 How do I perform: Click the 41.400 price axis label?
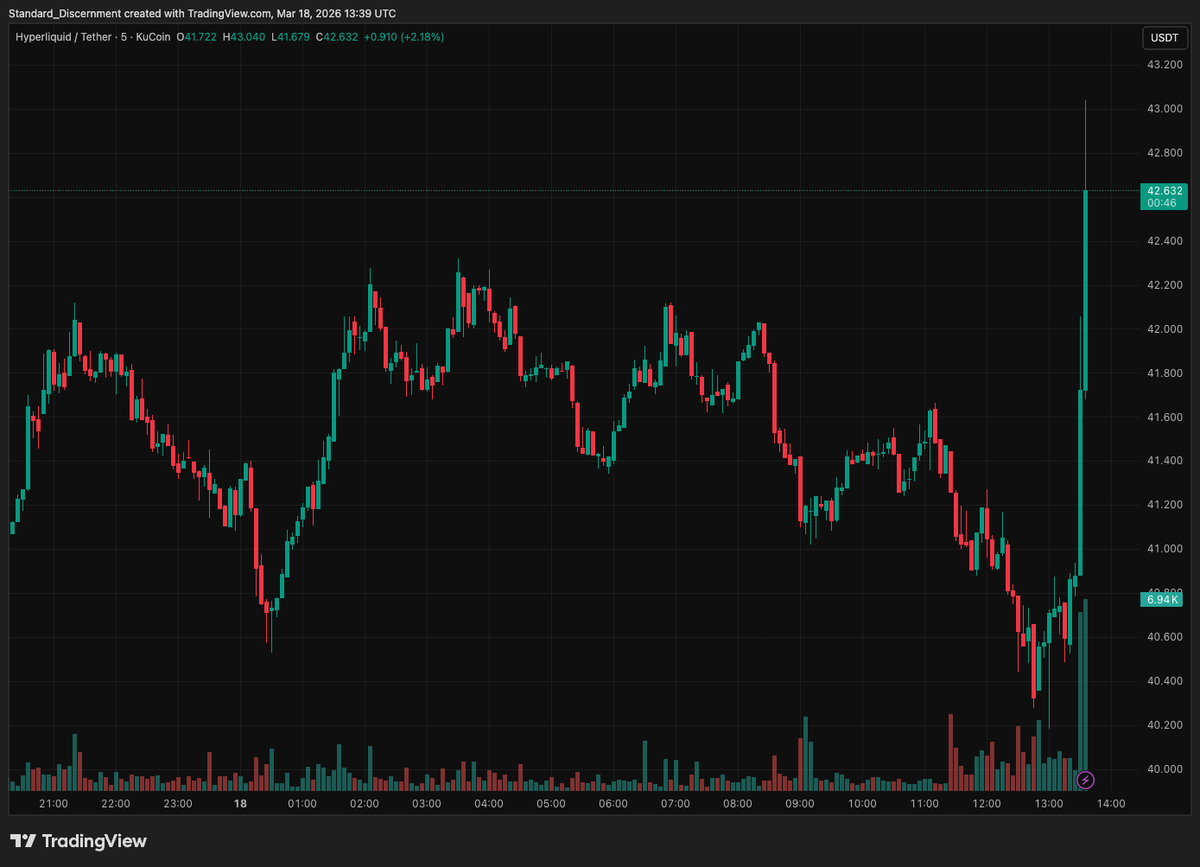coord(1163,461)
